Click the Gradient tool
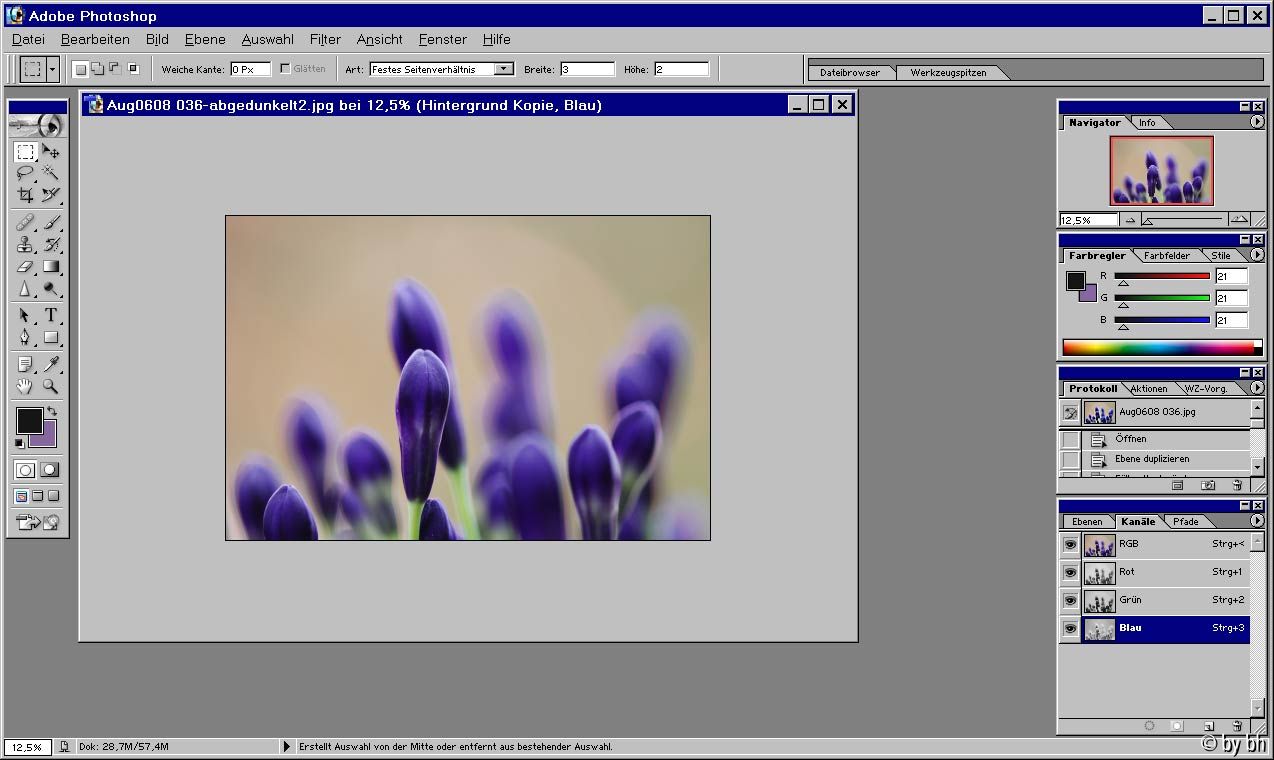1274x760 pixels. tap(51, 267)
